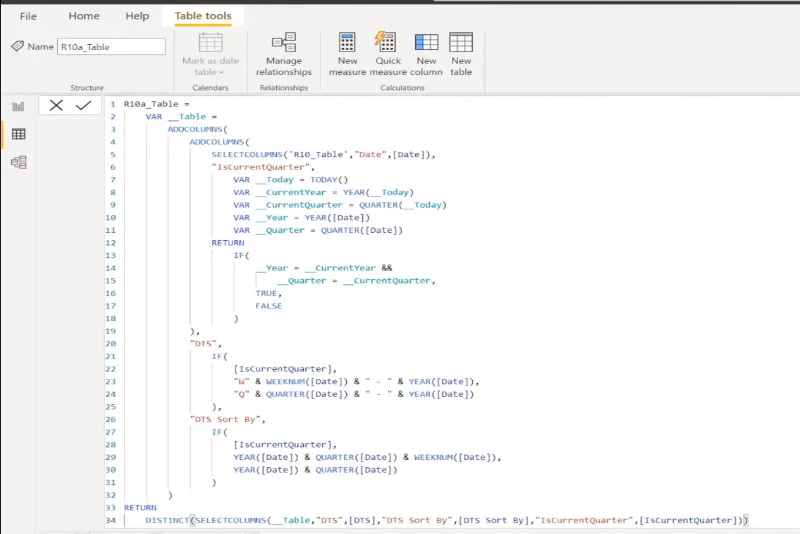The width and height of the screenshot is (800, 534).
Task: Add a New column
Action: (x=426, y=55)
